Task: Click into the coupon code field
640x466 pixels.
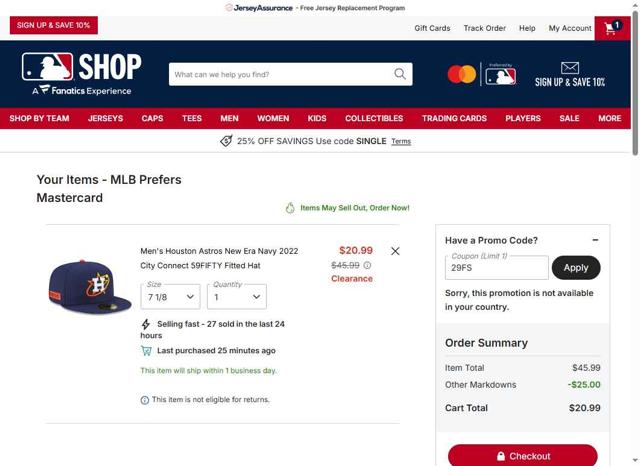Action: point(497,268)
